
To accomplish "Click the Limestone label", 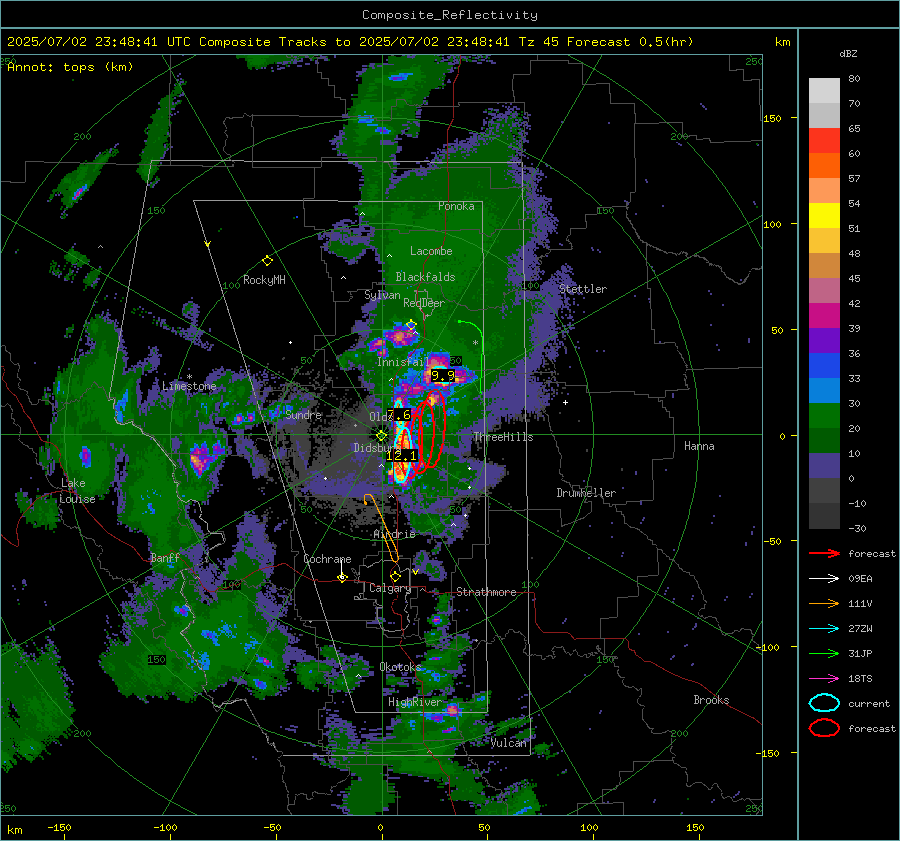I will click(189, 386).
